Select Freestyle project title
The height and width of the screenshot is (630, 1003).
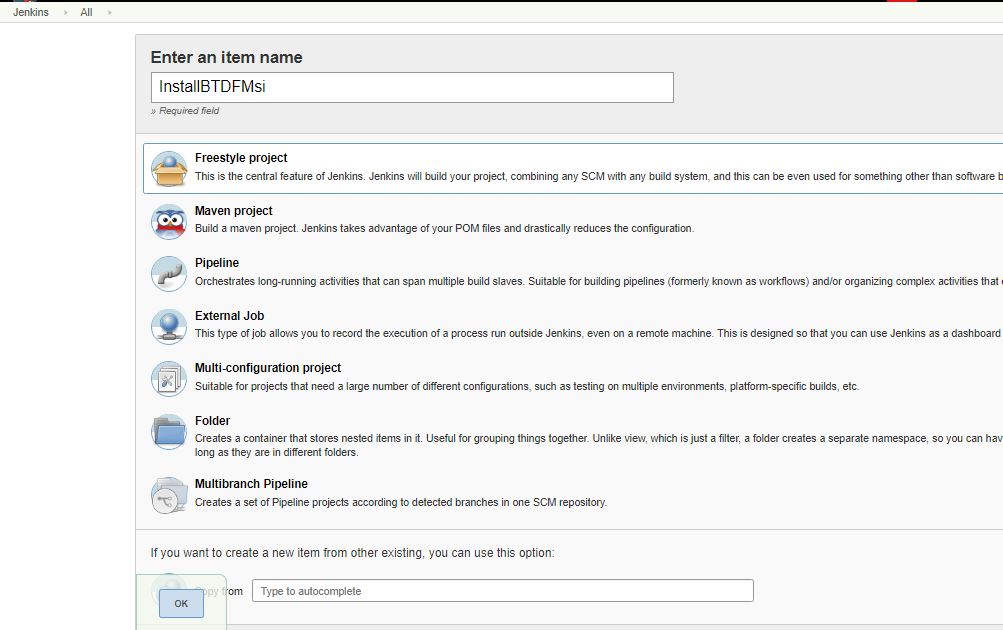click(241, 158)
